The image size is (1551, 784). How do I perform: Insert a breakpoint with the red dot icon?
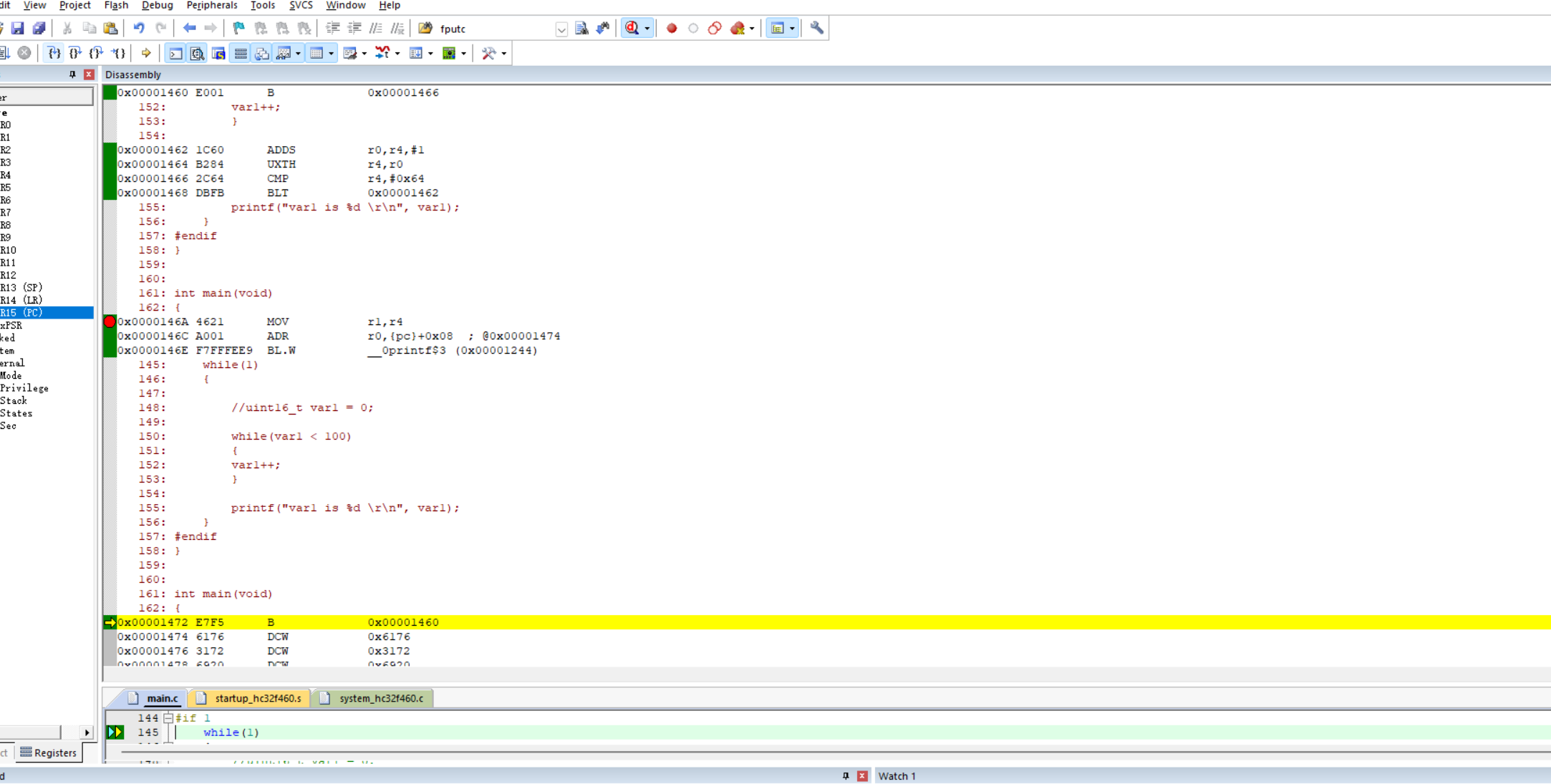[x=672, y=28]
